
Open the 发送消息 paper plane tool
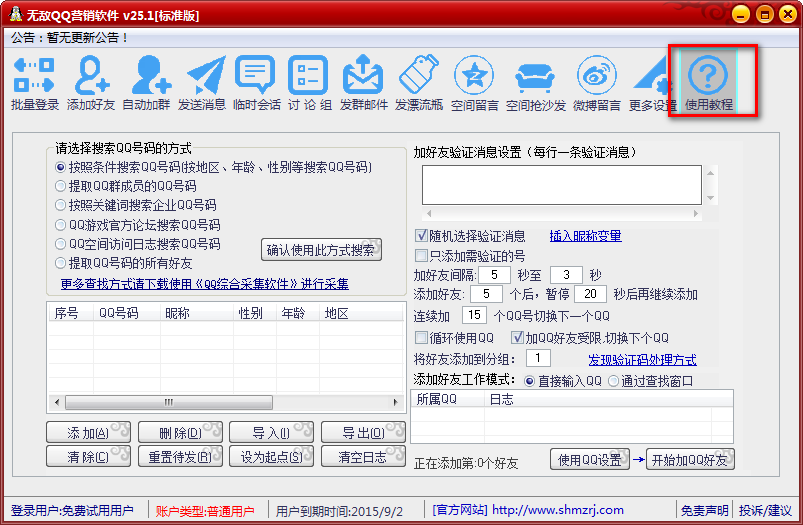pyautogui.click(x=202, y=83)
